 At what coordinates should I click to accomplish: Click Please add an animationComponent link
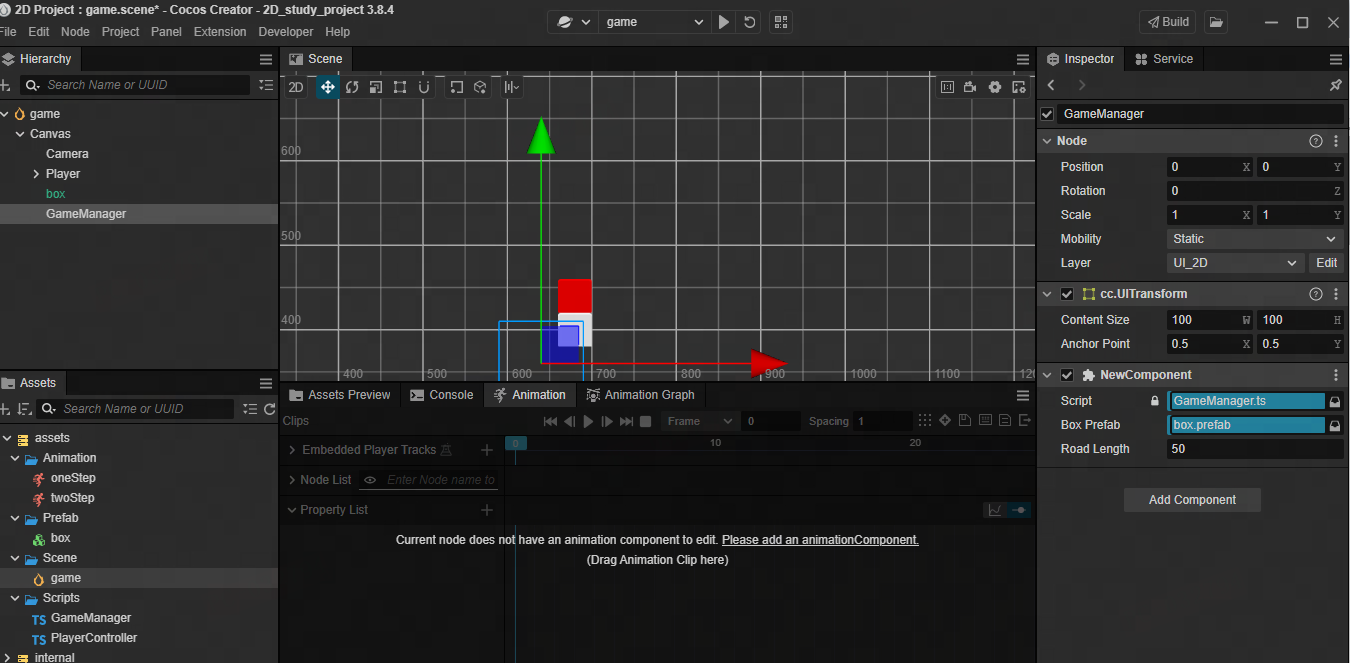click(820, 540)
